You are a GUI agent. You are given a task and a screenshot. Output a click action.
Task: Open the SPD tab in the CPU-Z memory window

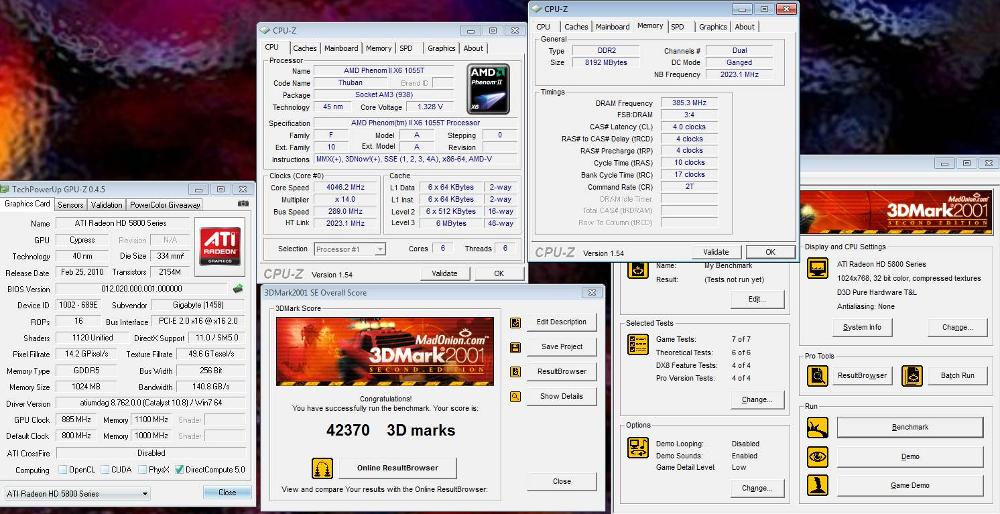point(677,27)
